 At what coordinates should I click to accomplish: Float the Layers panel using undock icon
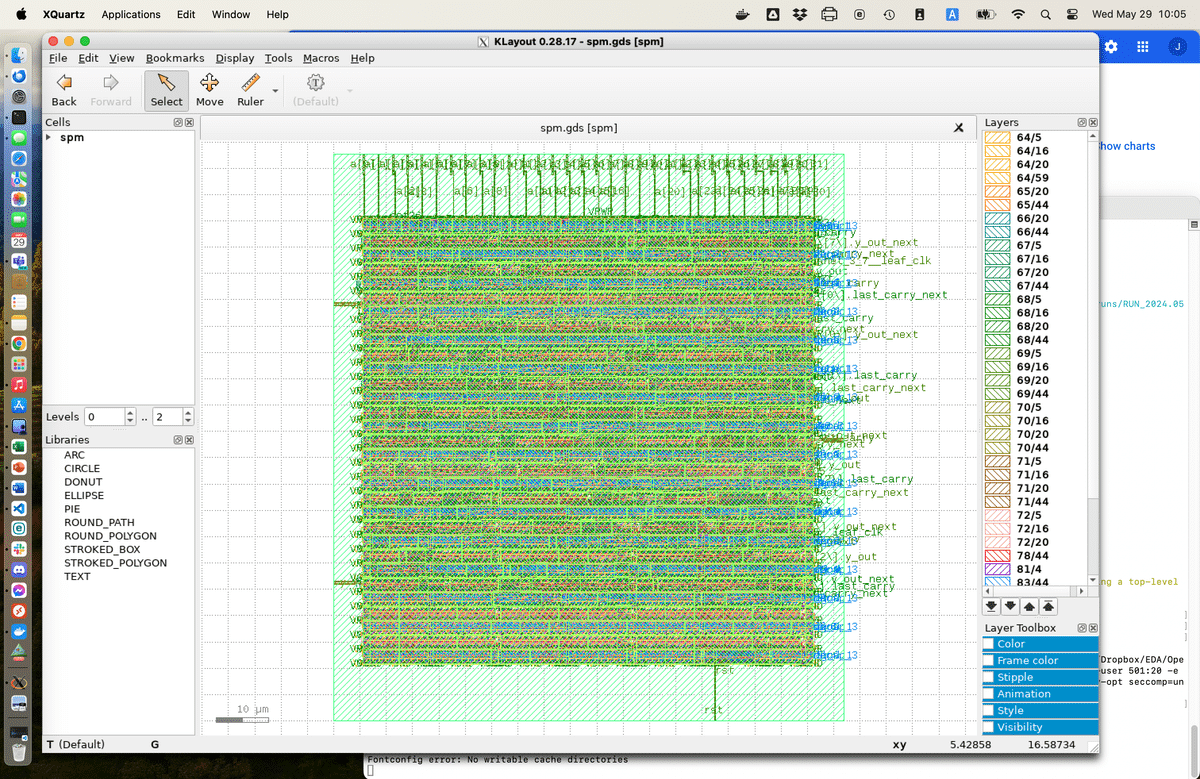click(x=1081, y=122)
